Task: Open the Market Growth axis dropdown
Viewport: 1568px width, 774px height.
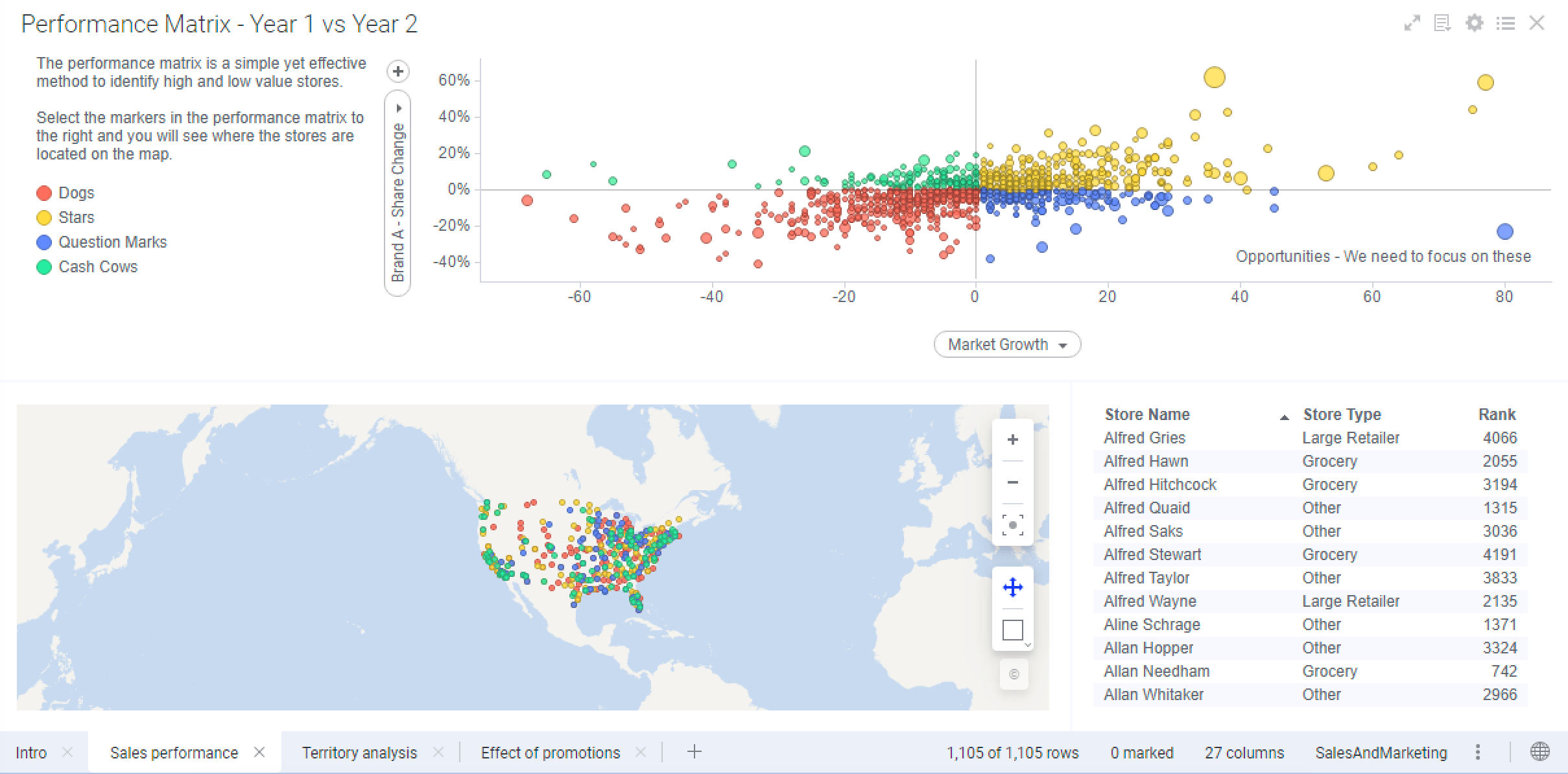Action: (x=1006, y=344)
